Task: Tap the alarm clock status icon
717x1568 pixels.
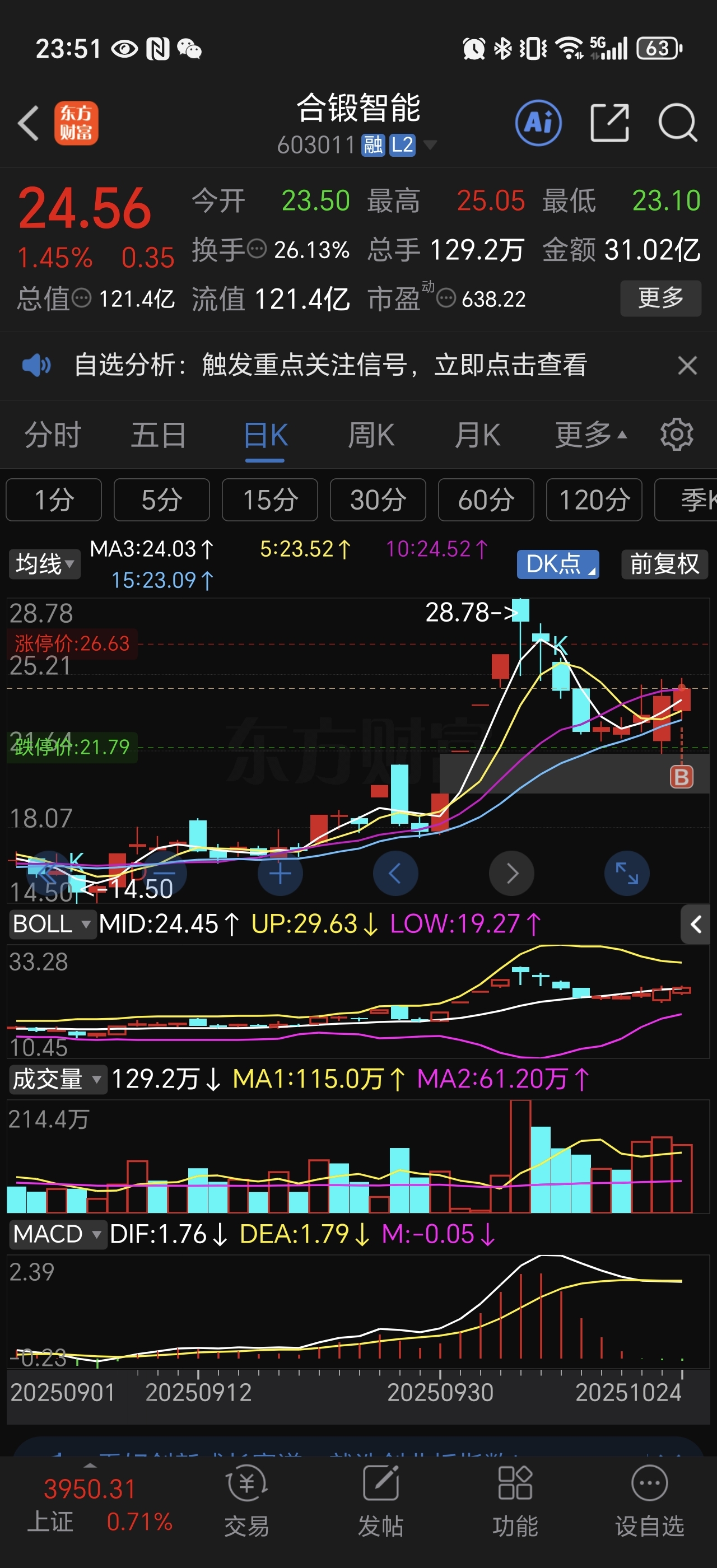Action: point(473,48)
